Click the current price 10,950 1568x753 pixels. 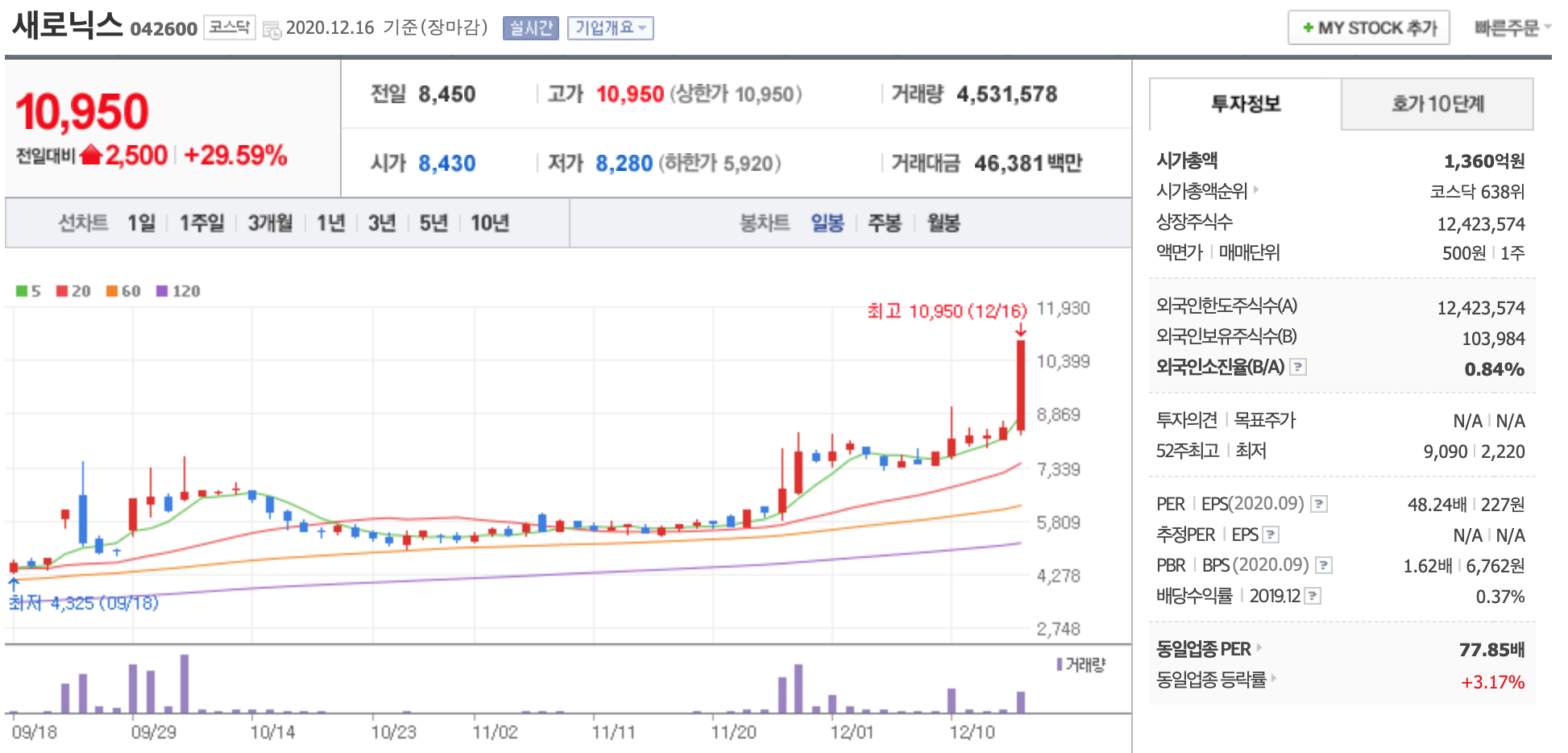(82, 111)
